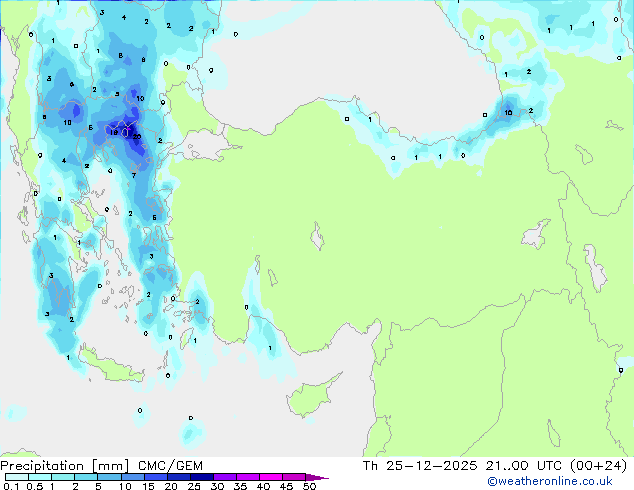Click the '25' legend scale label
The image size is (634, 490).
click(194, 486)
